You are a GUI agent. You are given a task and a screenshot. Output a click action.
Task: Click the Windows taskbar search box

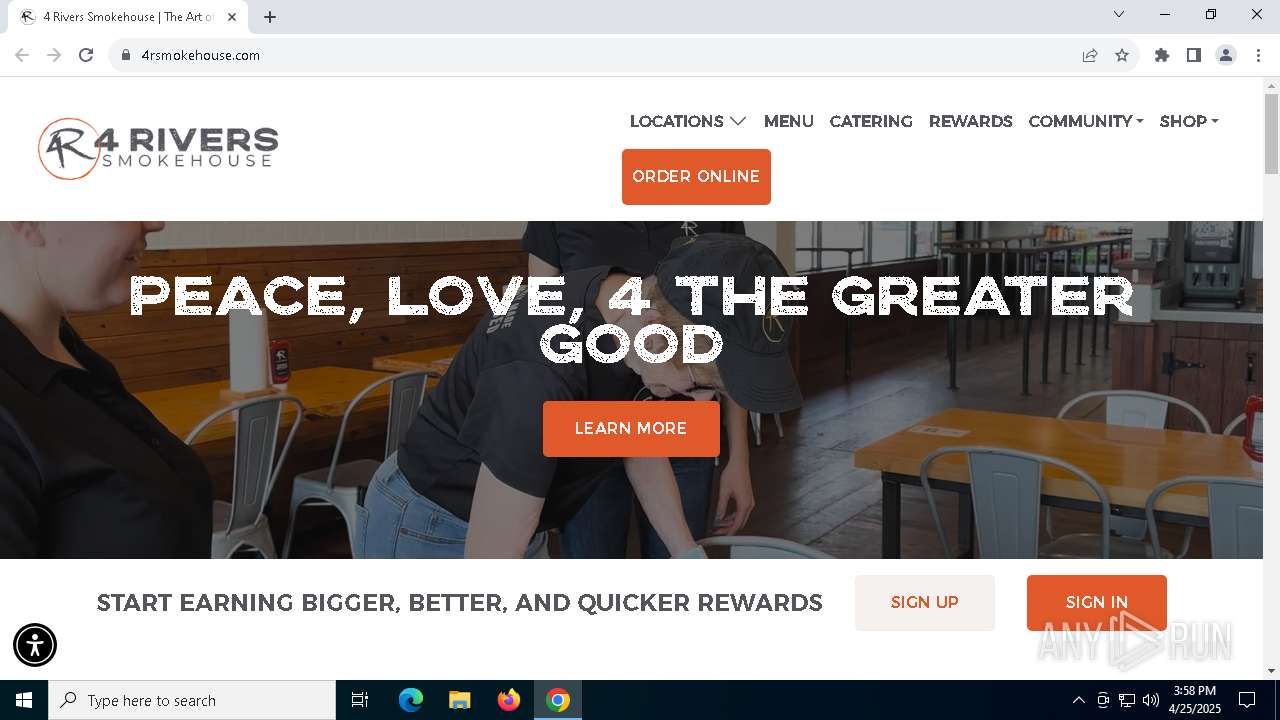192,700
